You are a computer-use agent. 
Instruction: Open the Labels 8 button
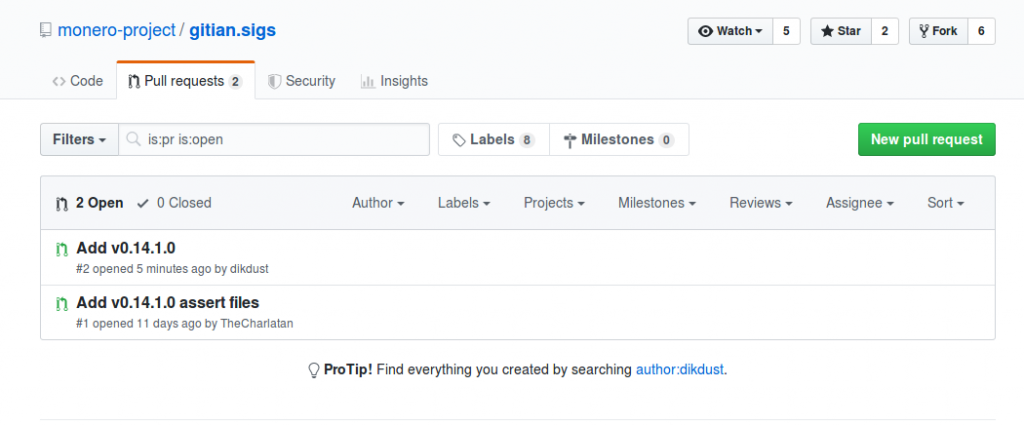point(494,139)
